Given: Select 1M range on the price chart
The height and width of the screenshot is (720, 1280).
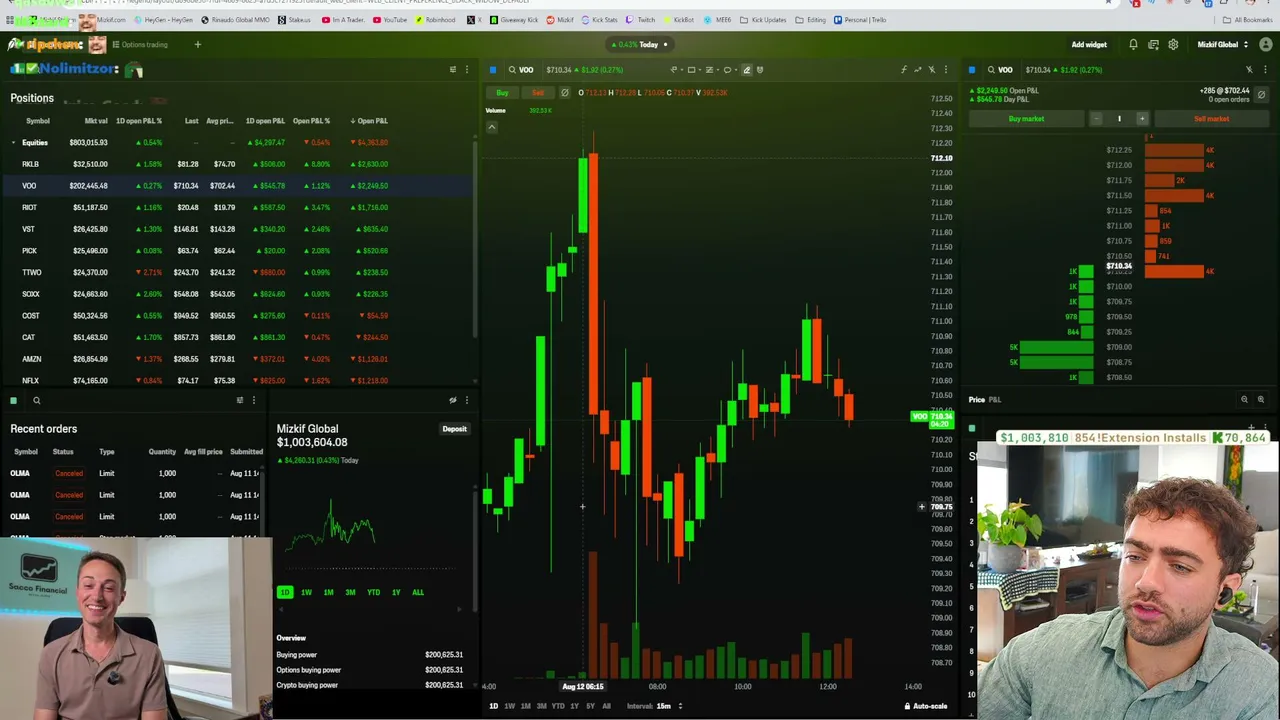Looking at the screenshot, I should 525,706.
